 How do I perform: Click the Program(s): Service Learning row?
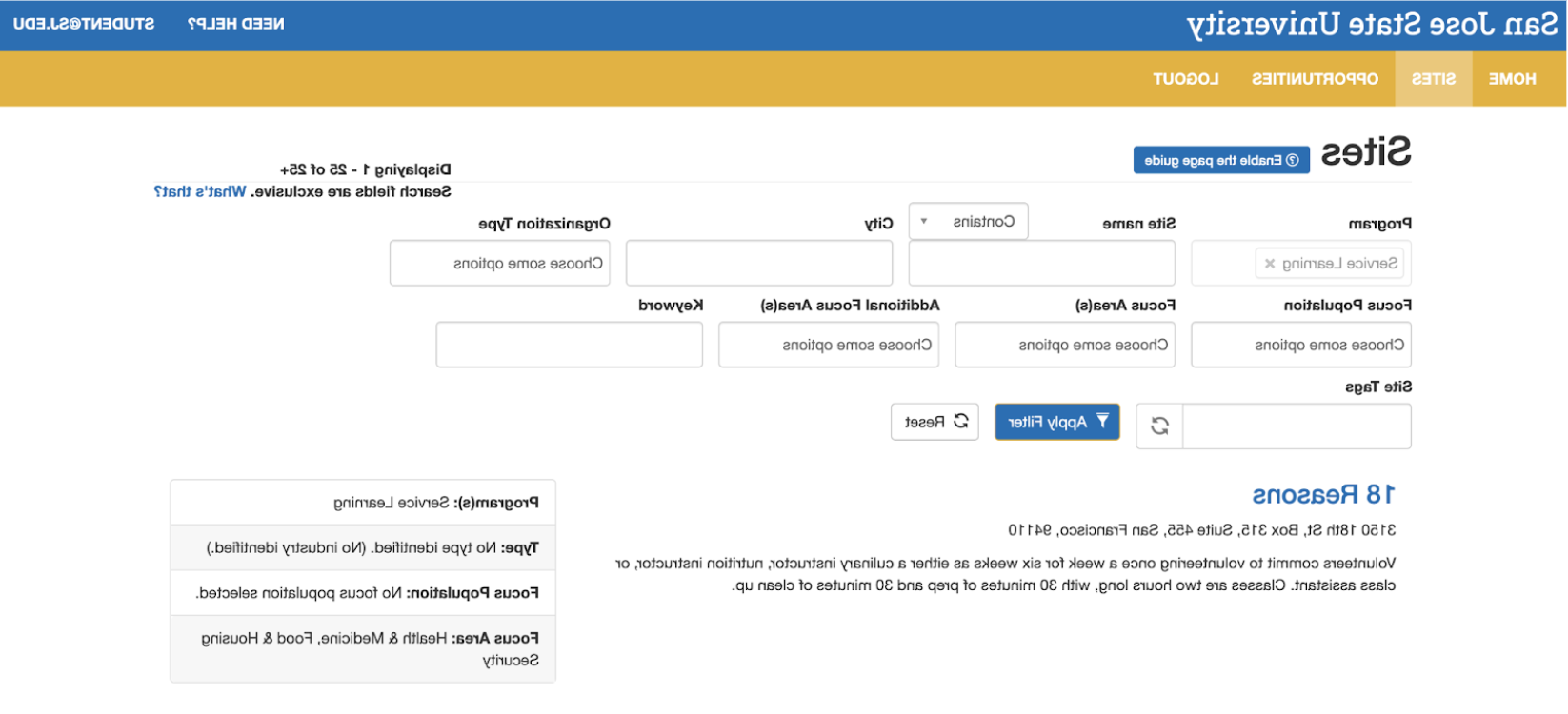tap(363, 503)
